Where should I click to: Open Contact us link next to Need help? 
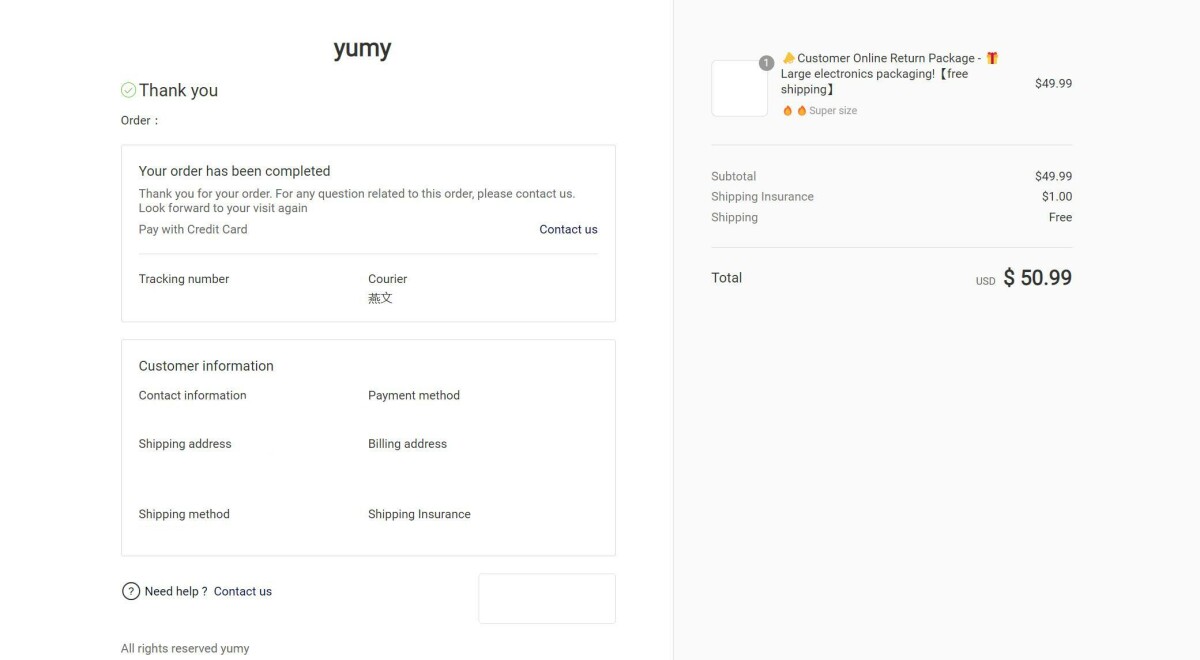243,591
